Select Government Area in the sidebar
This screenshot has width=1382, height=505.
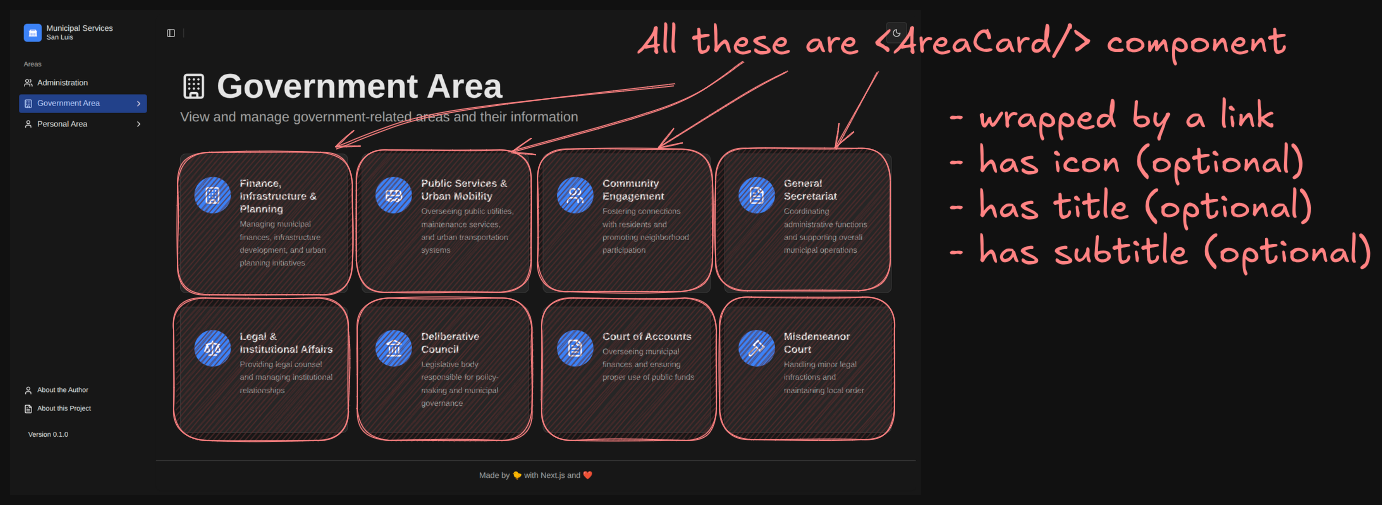point(68,104)
